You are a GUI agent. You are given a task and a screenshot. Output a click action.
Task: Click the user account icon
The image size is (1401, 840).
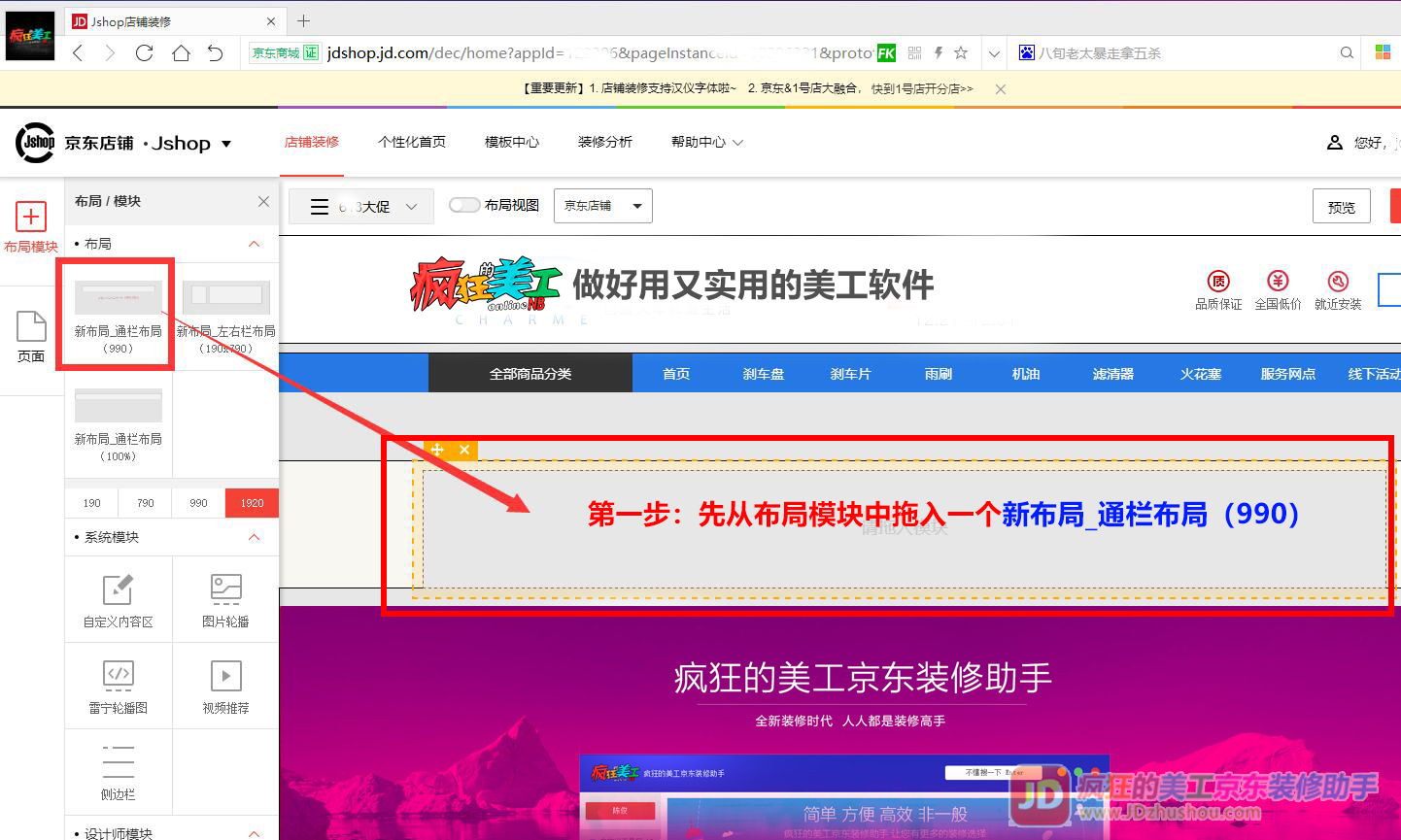coord(1335,143)
